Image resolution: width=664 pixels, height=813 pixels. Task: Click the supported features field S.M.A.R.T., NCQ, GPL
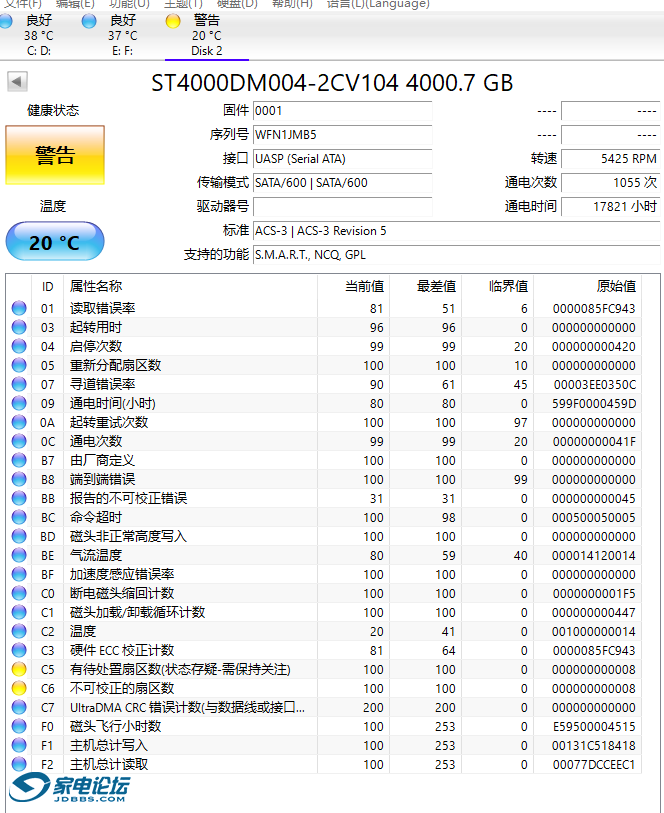click(456, 255)
